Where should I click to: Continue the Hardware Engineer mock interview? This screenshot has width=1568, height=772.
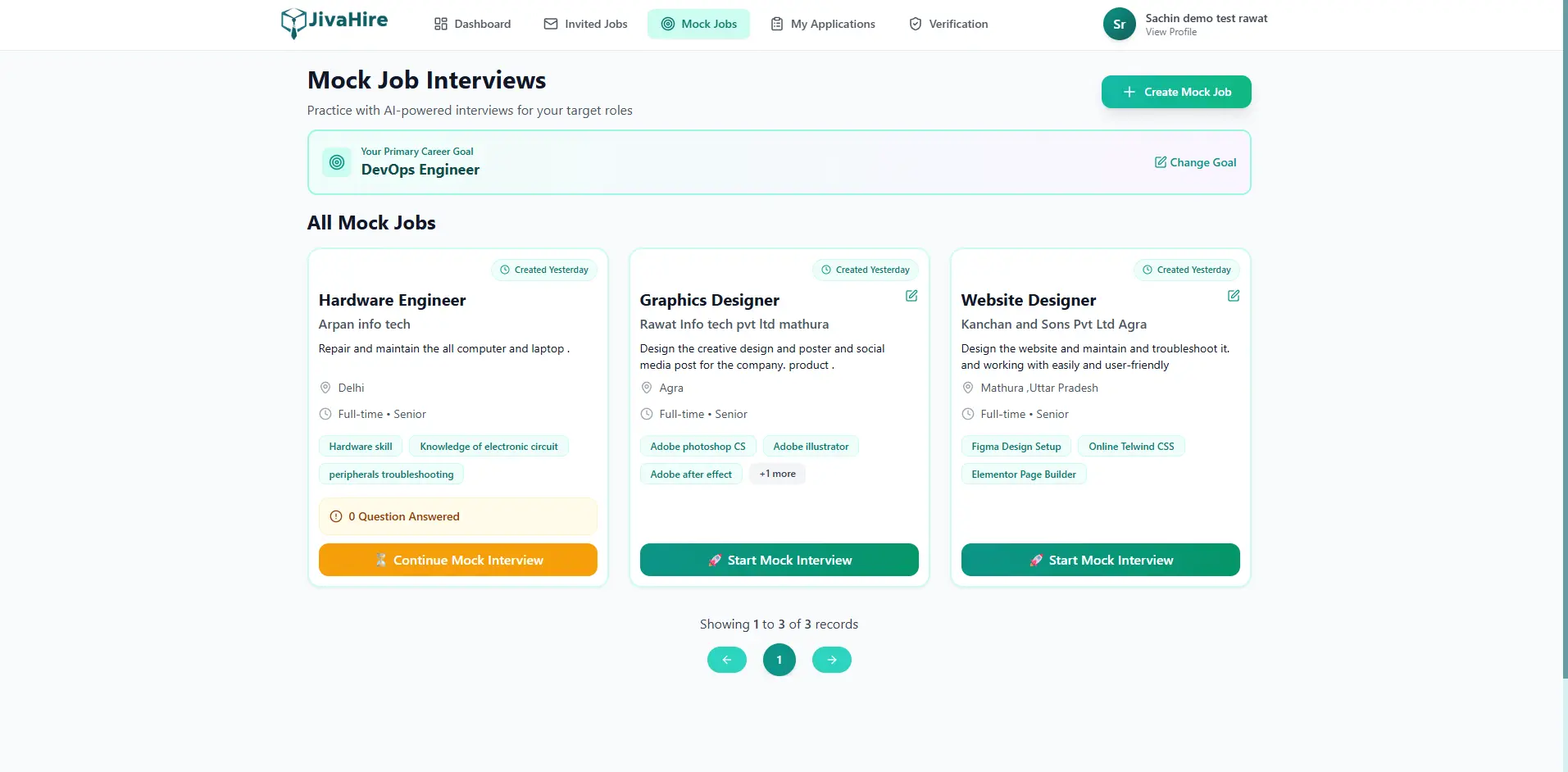coord(457,560)
